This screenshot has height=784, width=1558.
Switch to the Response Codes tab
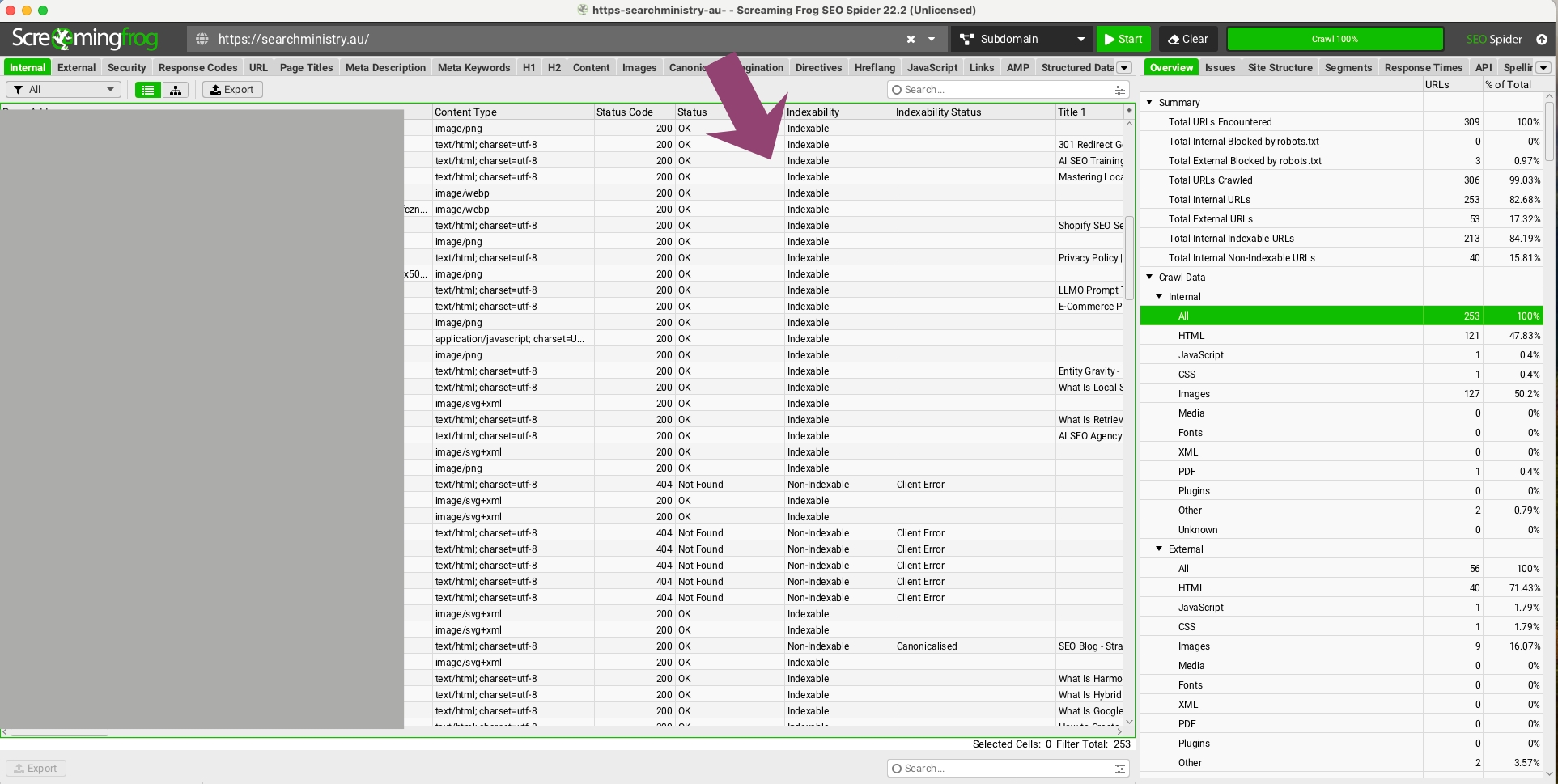tap(197, 67)
